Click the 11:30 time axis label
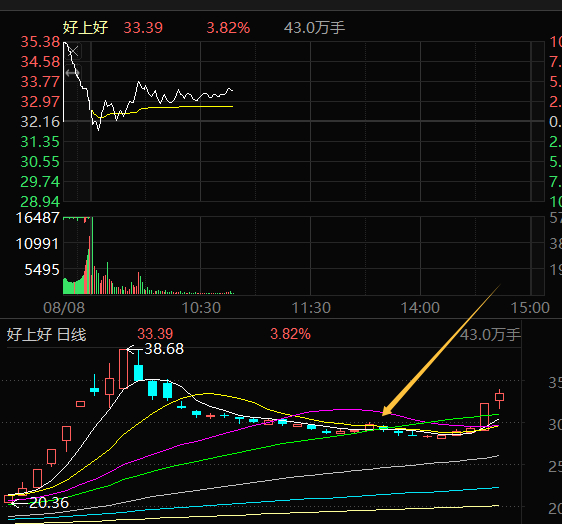Viewport: 562px width, 524px height. [311, 308]
